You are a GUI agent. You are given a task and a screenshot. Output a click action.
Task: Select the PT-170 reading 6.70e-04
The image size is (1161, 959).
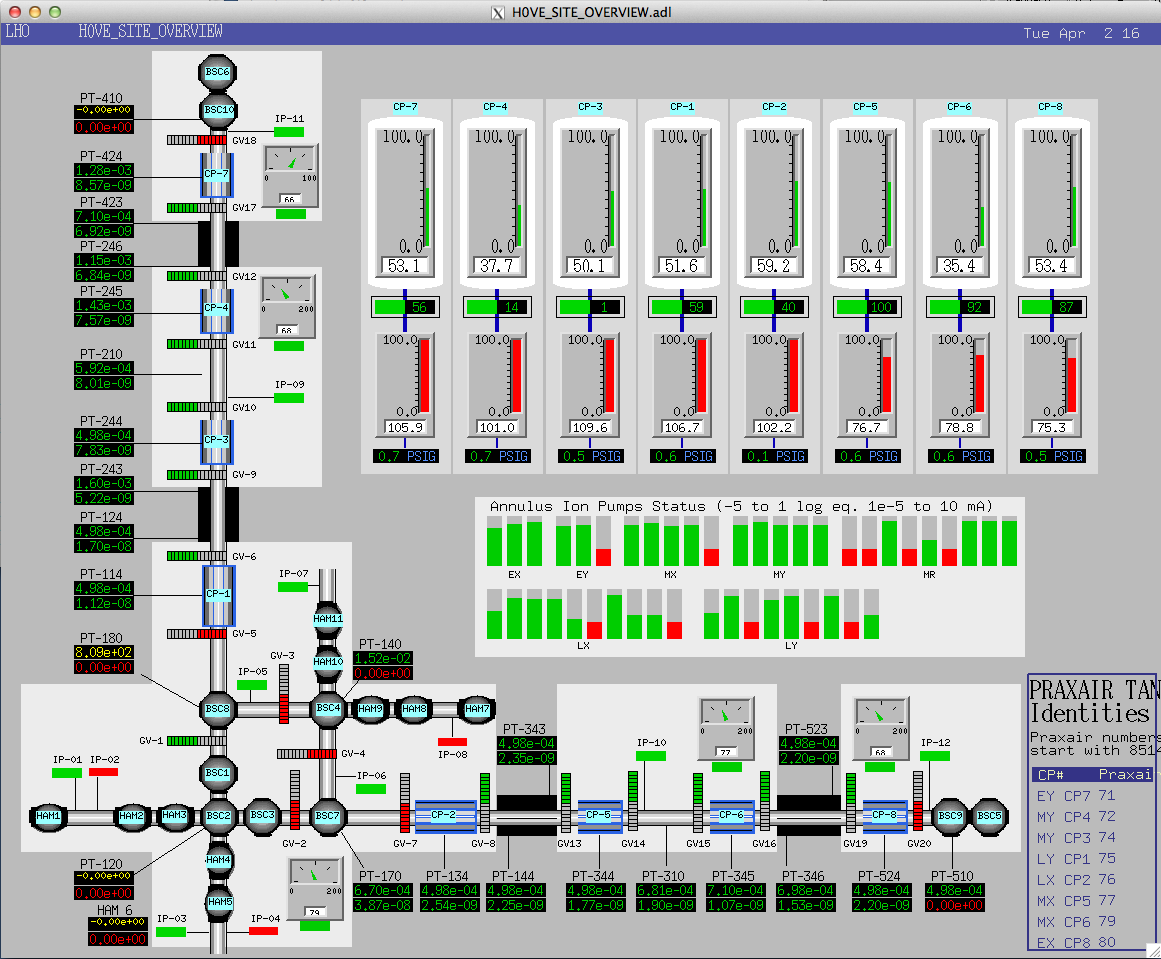click(383, 890)
